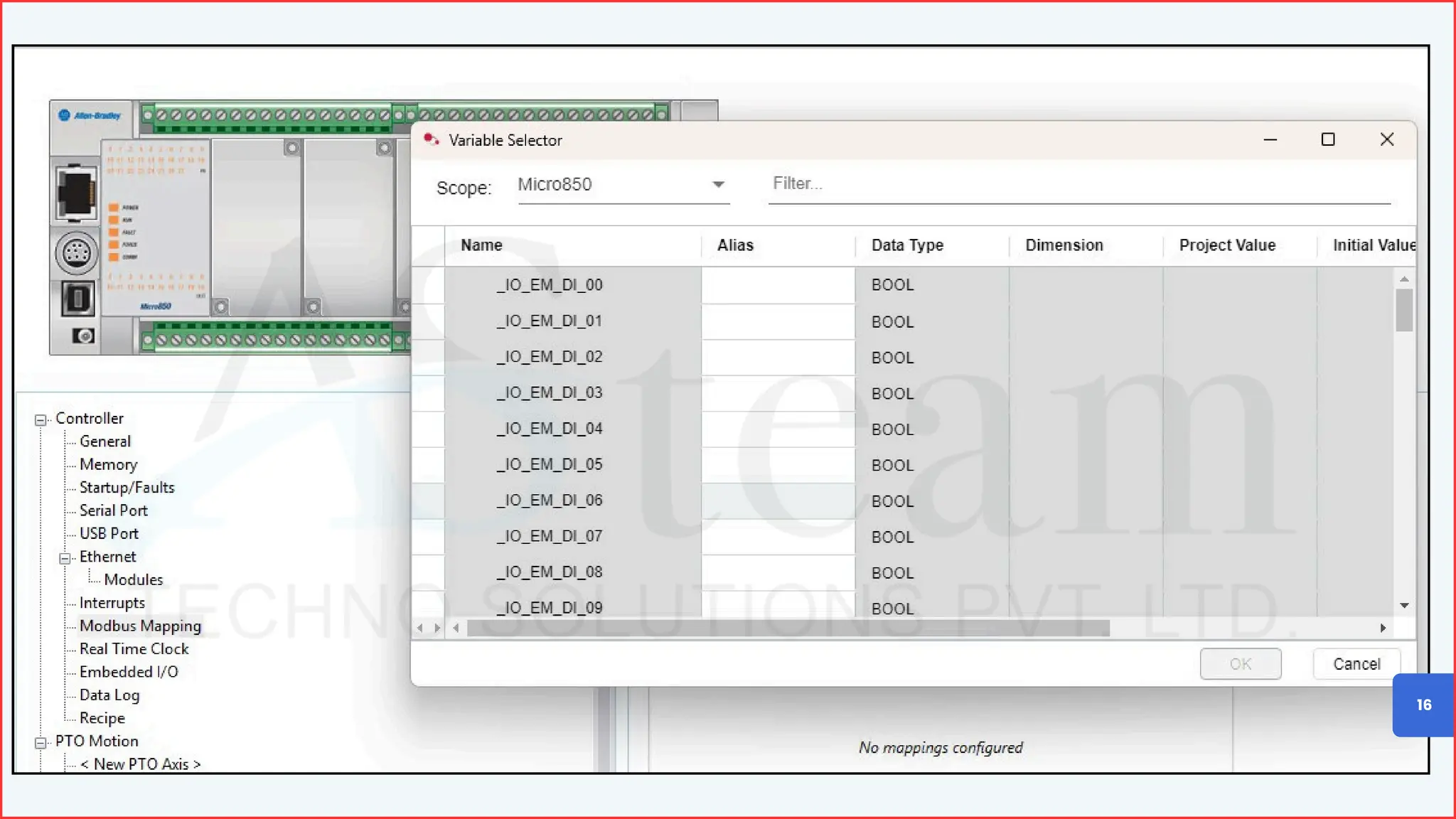Viewport: 1456px width, 819px height.
Task: Click the Ethernet port on the controller image
Action: [76, 192]
